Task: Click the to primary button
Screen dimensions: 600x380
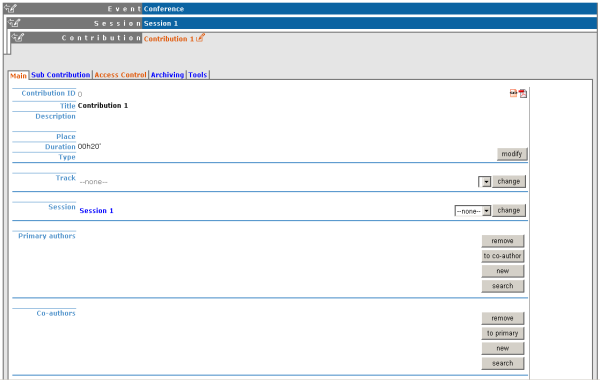Action: 502,333
